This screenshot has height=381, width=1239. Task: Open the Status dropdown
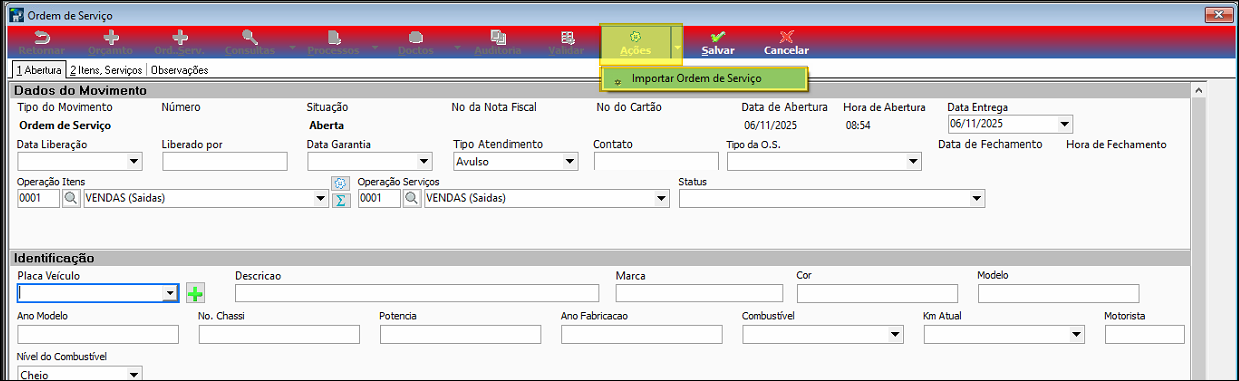coord(977,199)
